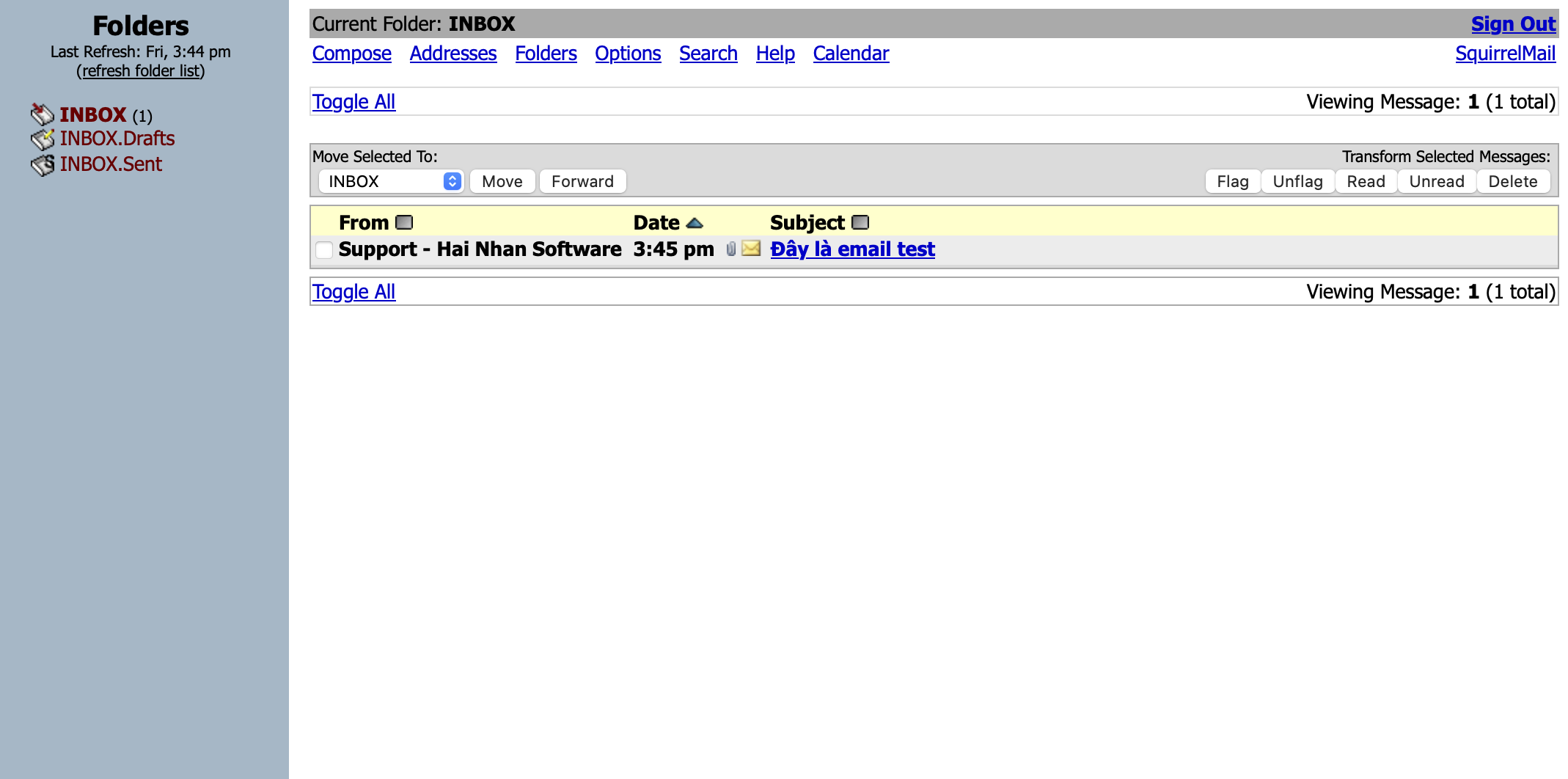Image resolution: width=1568 pixels, height=779 pixels.
Task: Click the top 'Viewing Message: 1 (1 total)' text
Action: pos(1431,102)
